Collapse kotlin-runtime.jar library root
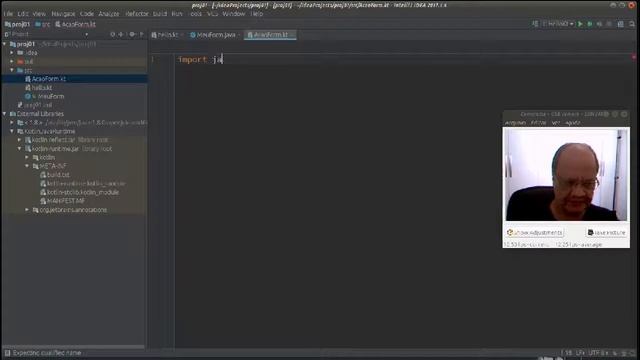 [19, 149]
